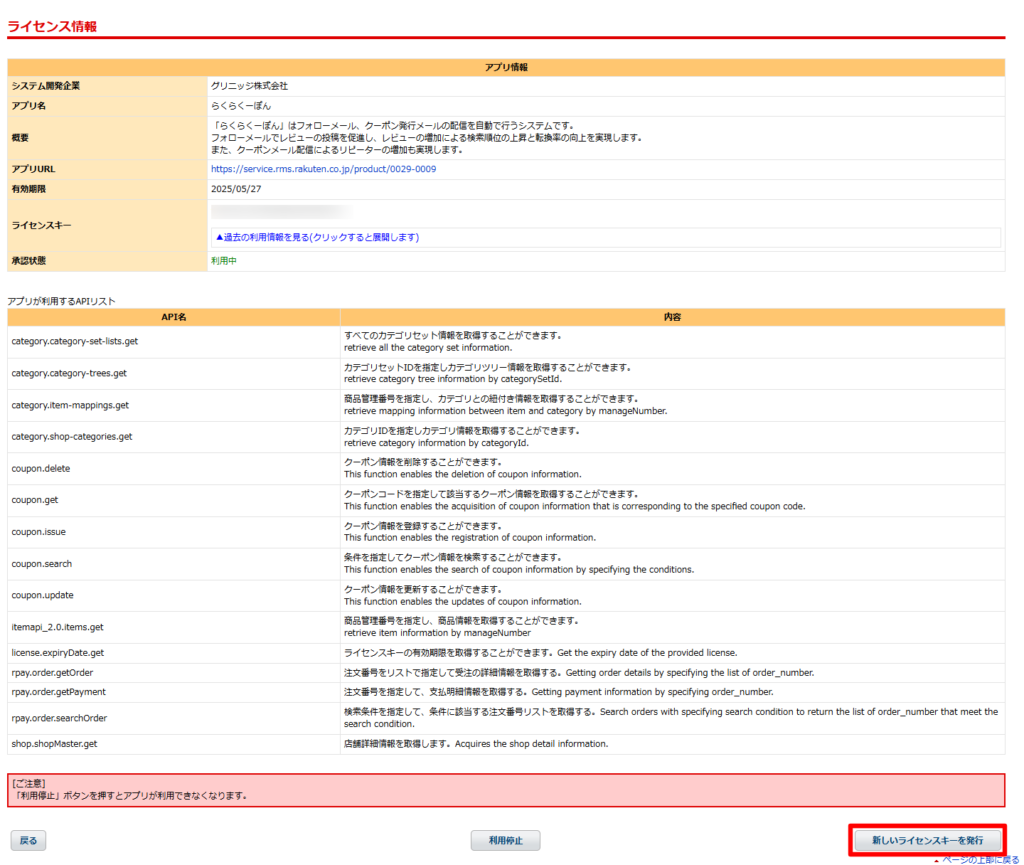
Task: Select the coupon.delete API row name
Action: (41, 468)
